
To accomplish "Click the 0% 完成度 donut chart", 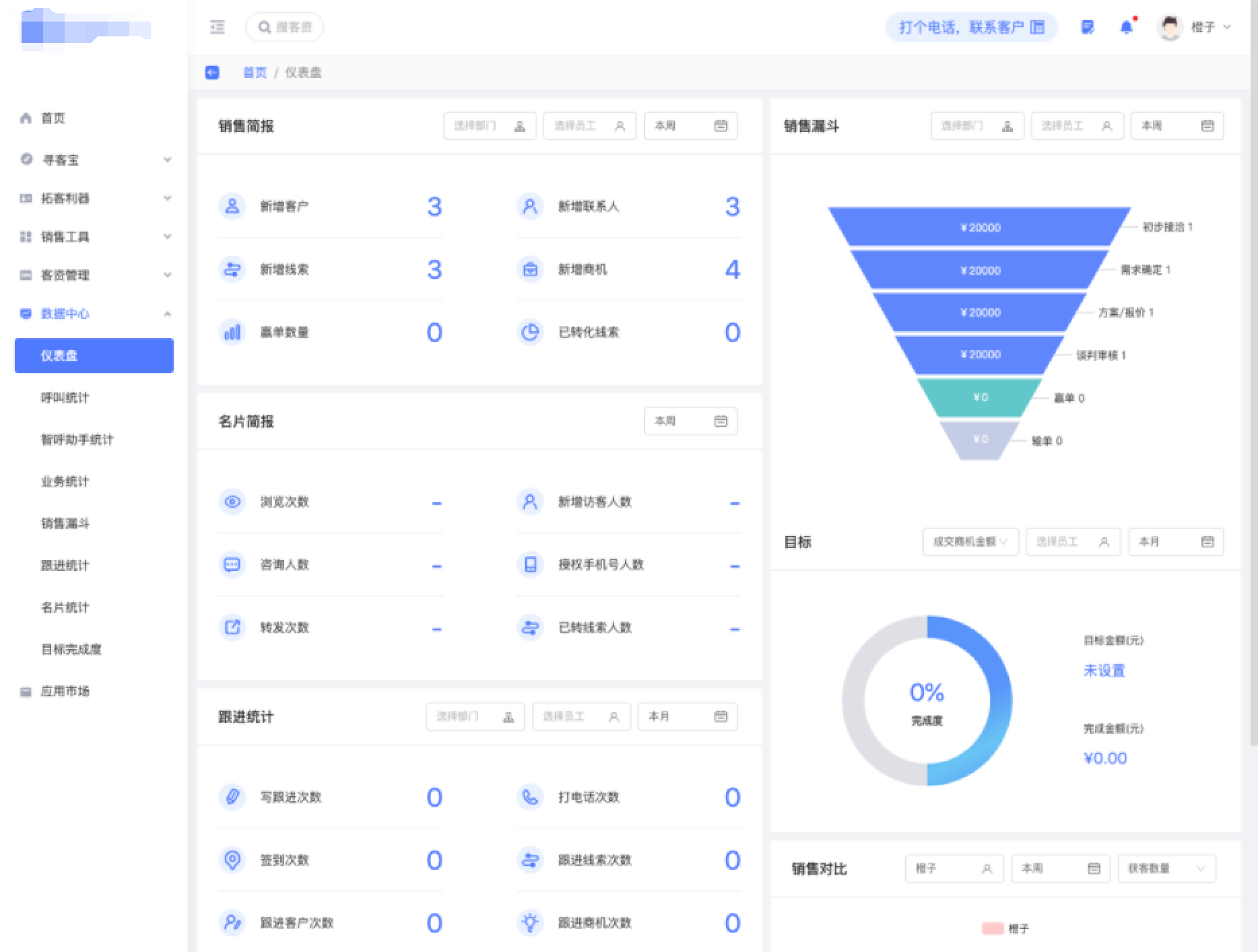I will (927, 700).
